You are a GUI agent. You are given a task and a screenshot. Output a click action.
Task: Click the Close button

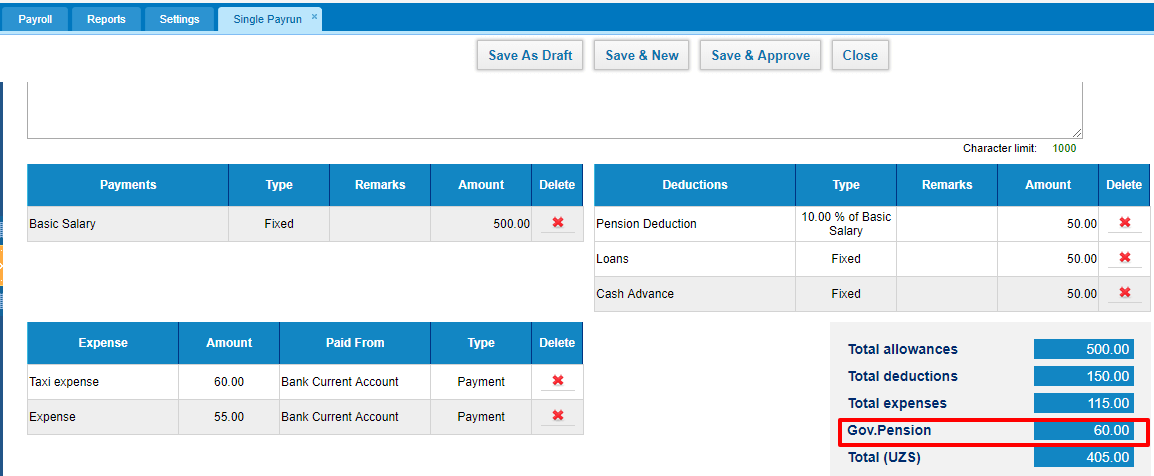coord(860,55)
